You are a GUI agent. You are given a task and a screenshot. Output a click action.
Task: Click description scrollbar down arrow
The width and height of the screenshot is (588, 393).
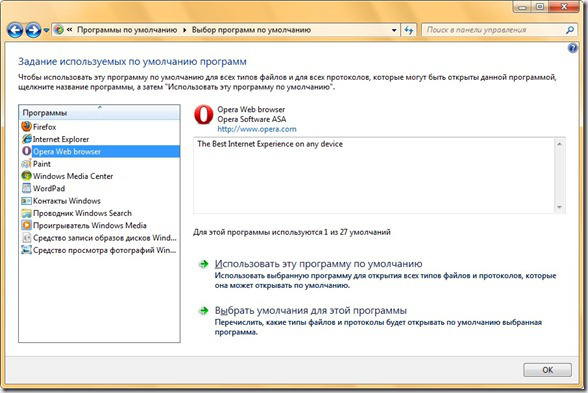pyautogui.click(x=560, y=207)
